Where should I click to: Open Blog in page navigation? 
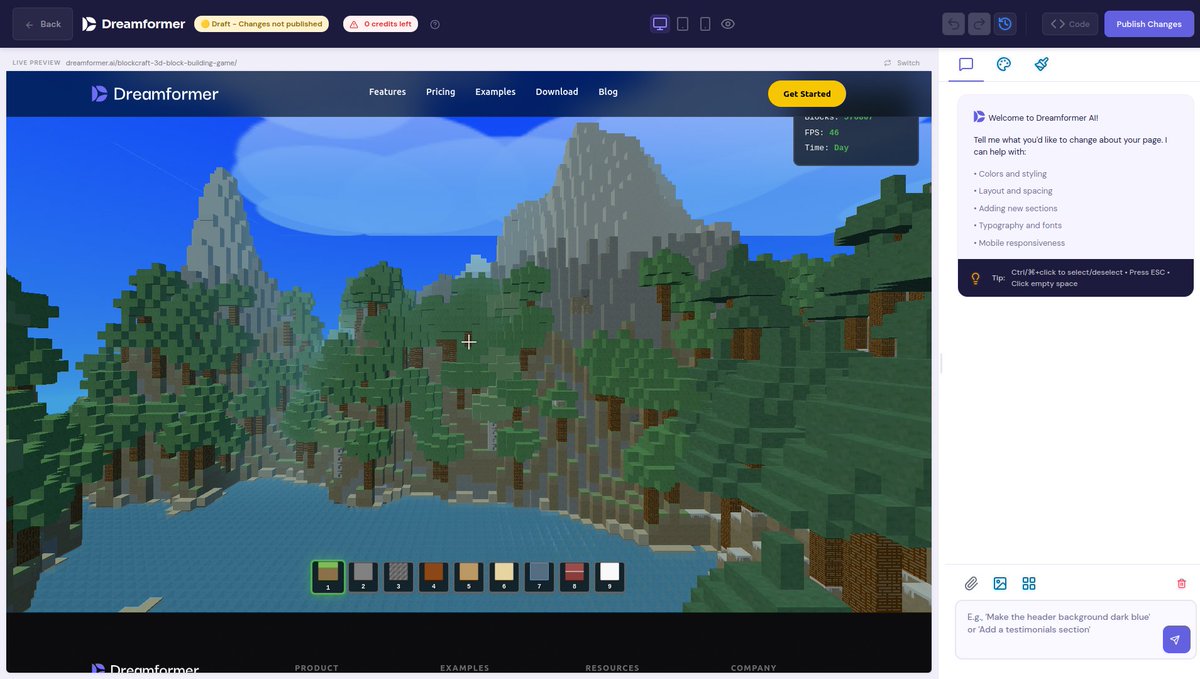click(x=608, y=92)
